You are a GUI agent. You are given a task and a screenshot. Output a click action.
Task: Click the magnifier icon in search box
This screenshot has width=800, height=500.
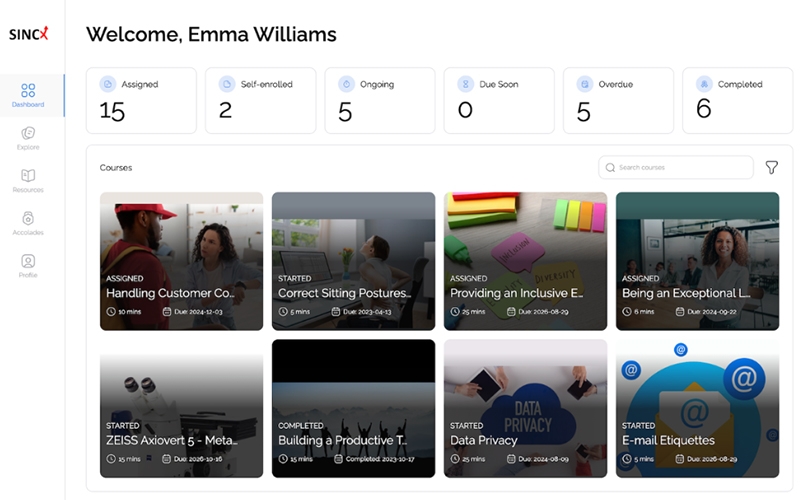609,167
